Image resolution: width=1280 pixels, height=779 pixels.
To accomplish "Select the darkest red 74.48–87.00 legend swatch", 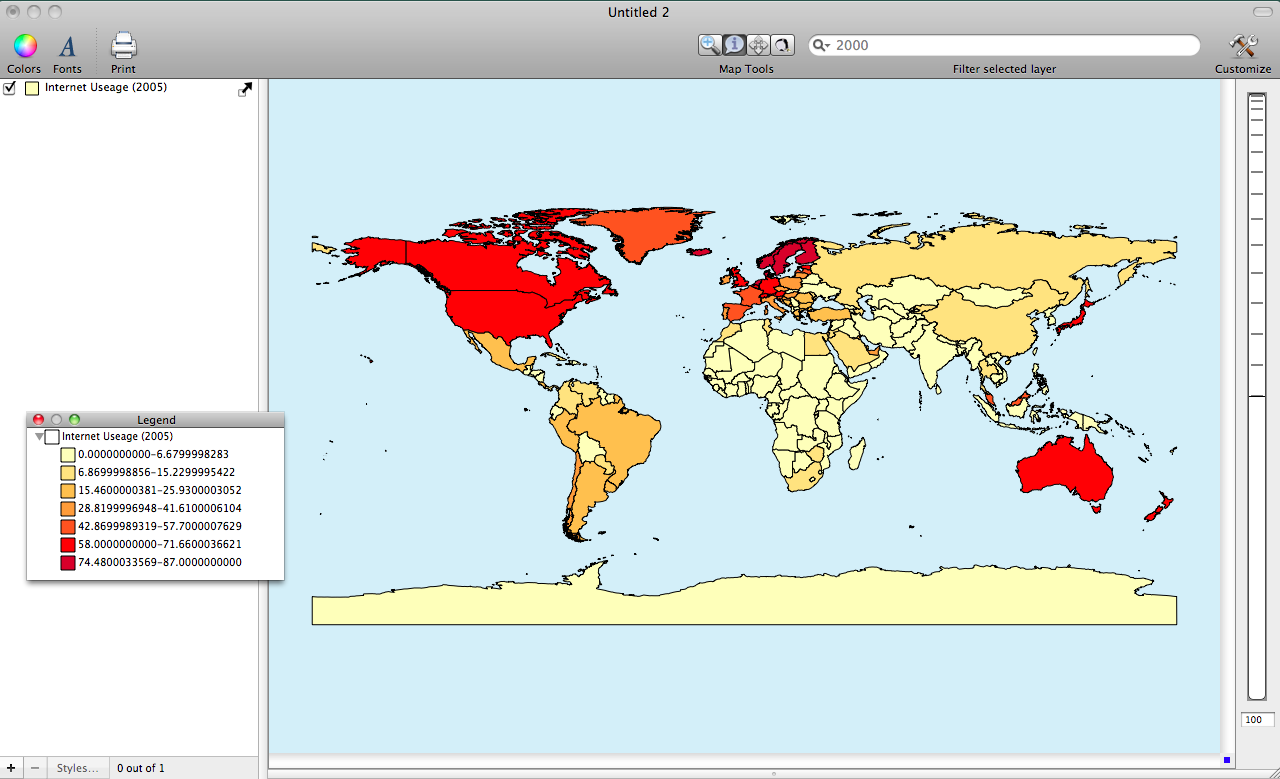I will pos(68,563).
